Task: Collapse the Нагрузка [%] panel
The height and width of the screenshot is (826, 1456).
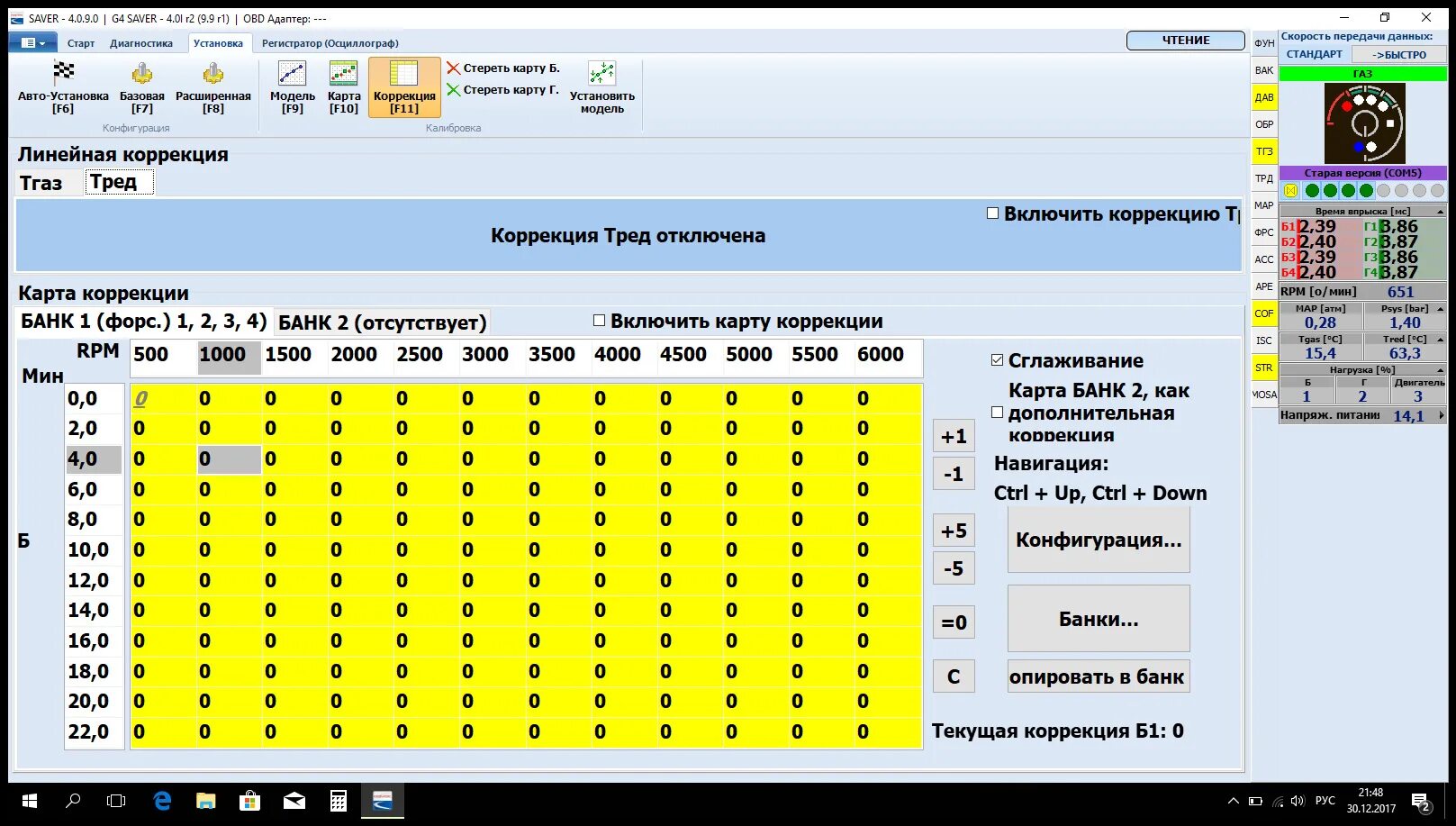Action: (x=1440, y=370)
